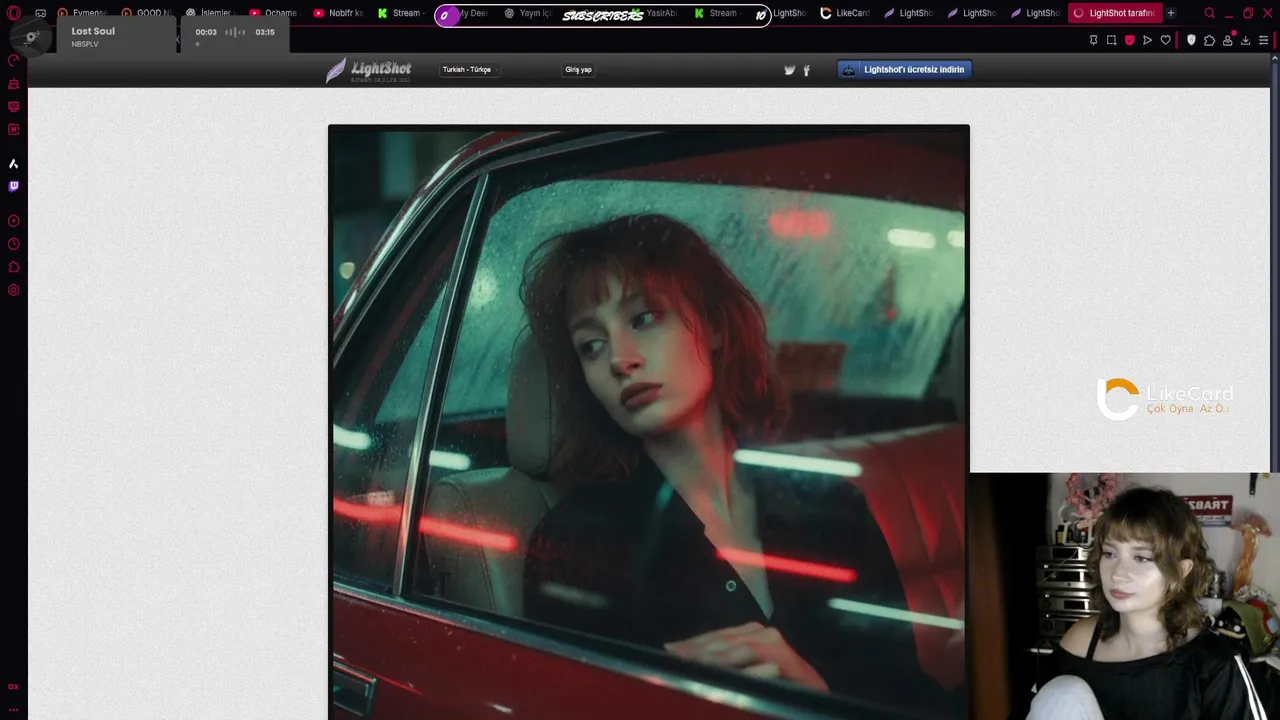The image size is (1280, 720).
Task: Open the Settings gear icon in sidebar
Action: tap(14, 290)
